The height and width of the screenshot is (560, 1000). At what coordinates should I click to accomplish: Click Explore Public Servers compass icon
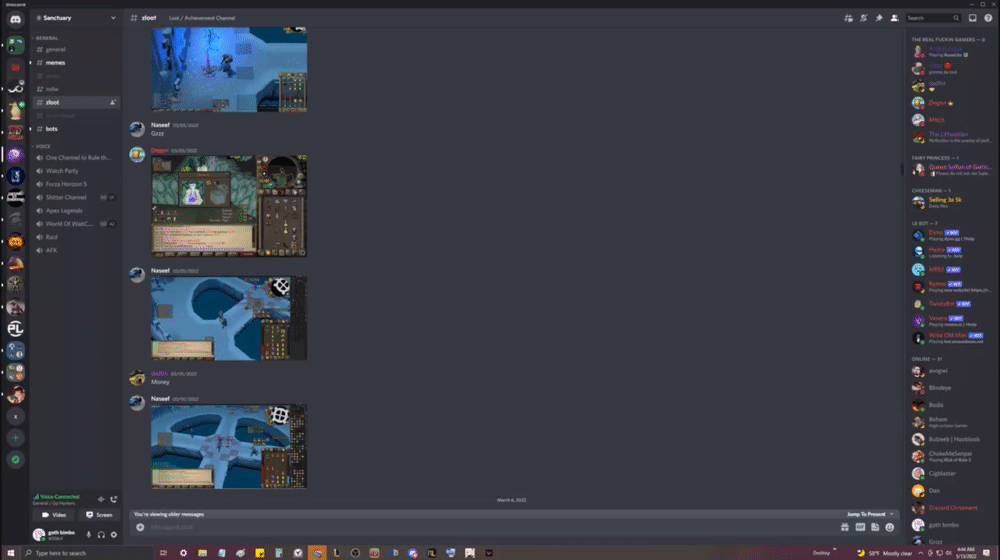[15, 459]
